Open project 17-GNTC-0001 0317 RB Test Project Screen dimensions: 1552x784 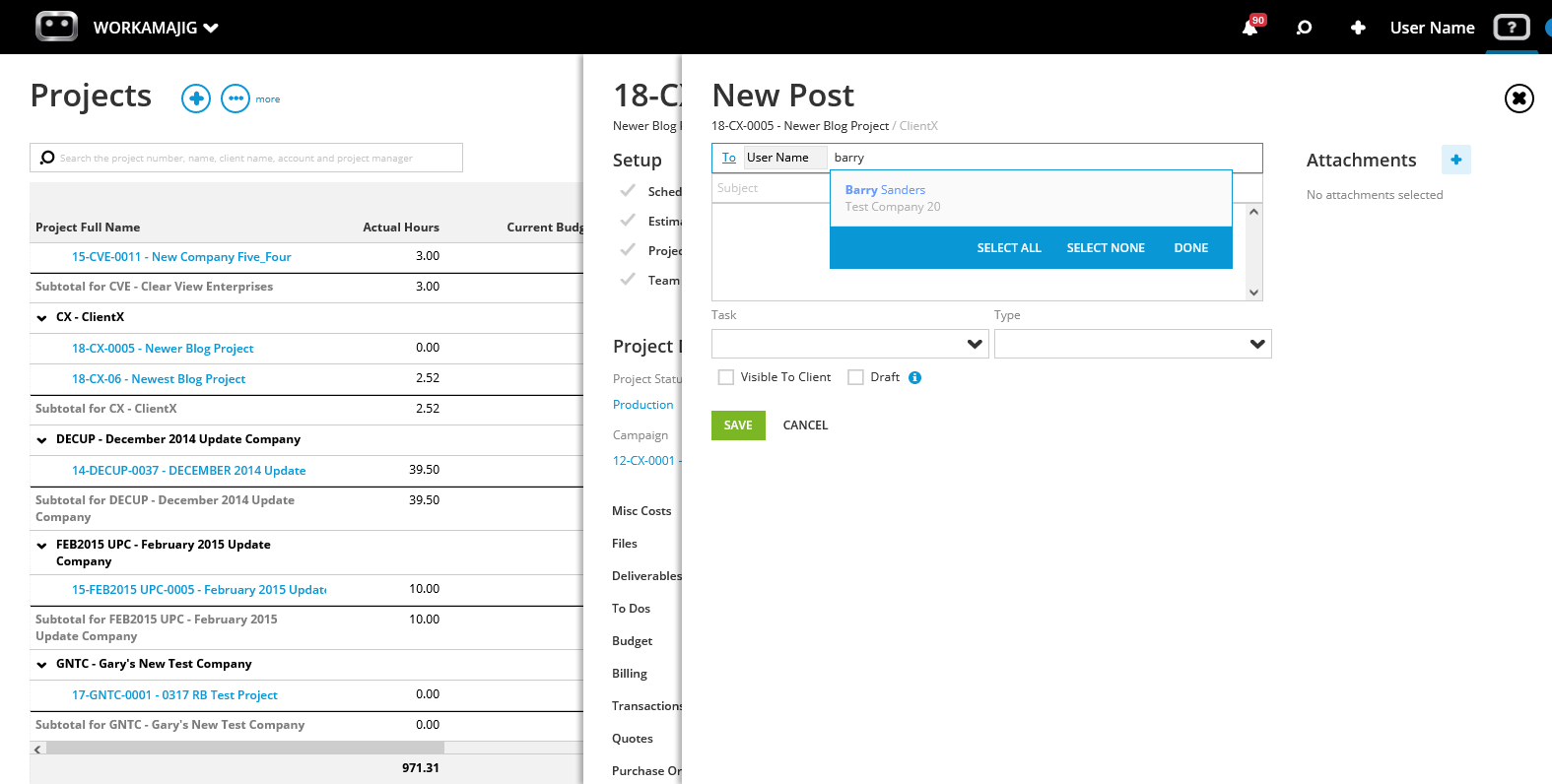pyautogui.click(x=174, y=695)
